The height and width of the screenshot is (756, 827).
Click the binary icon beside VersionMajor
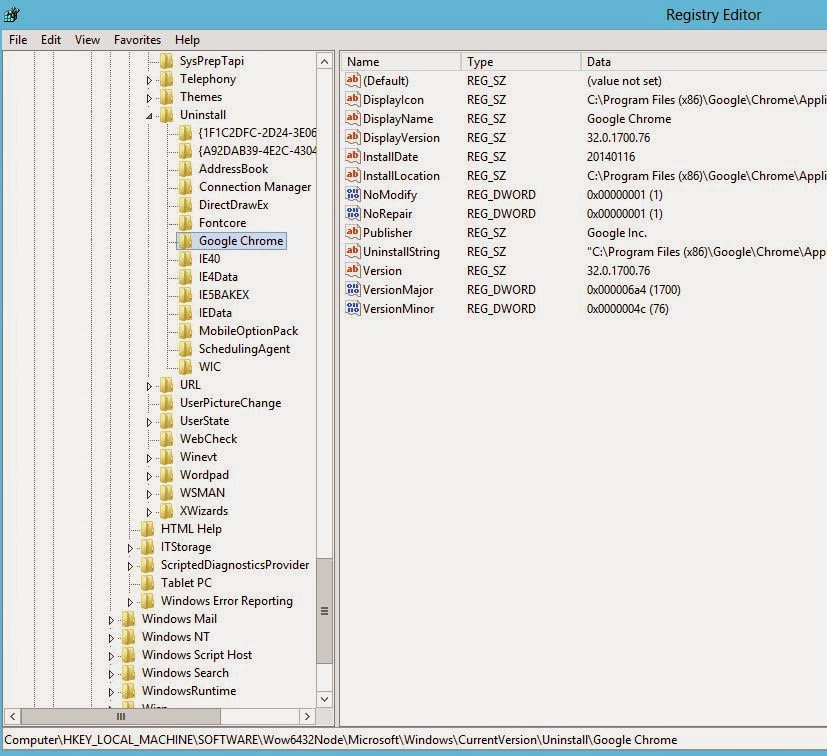point(352,290)
